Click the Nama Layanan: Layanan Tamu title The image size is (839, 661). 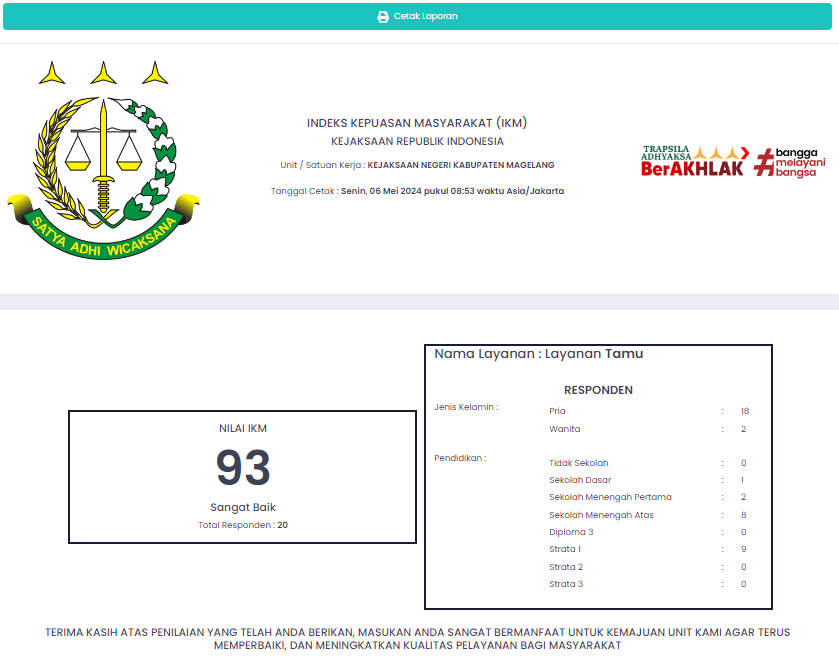[x=538, y=354]
